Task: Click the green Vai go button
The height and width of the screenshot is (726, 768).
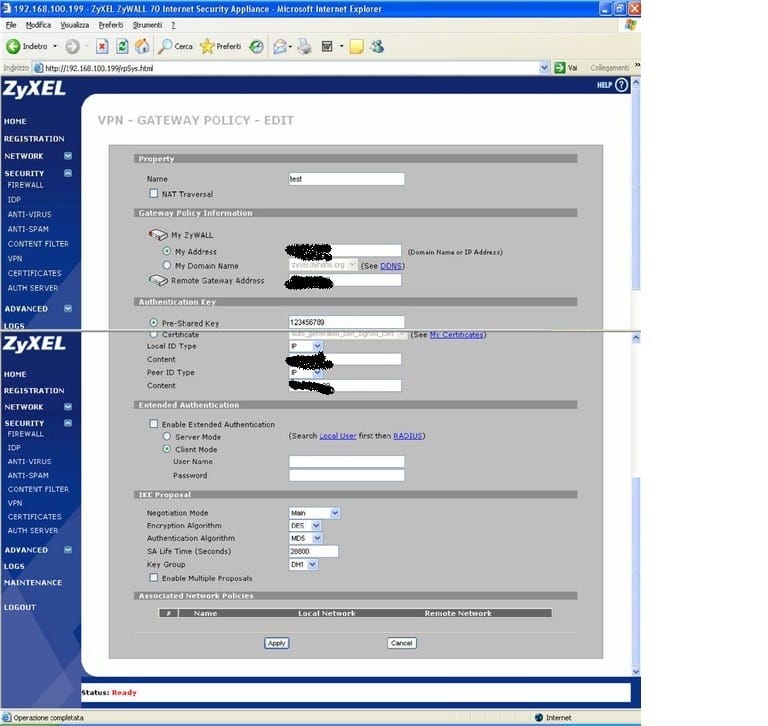Action: click(x=559, y=68)
